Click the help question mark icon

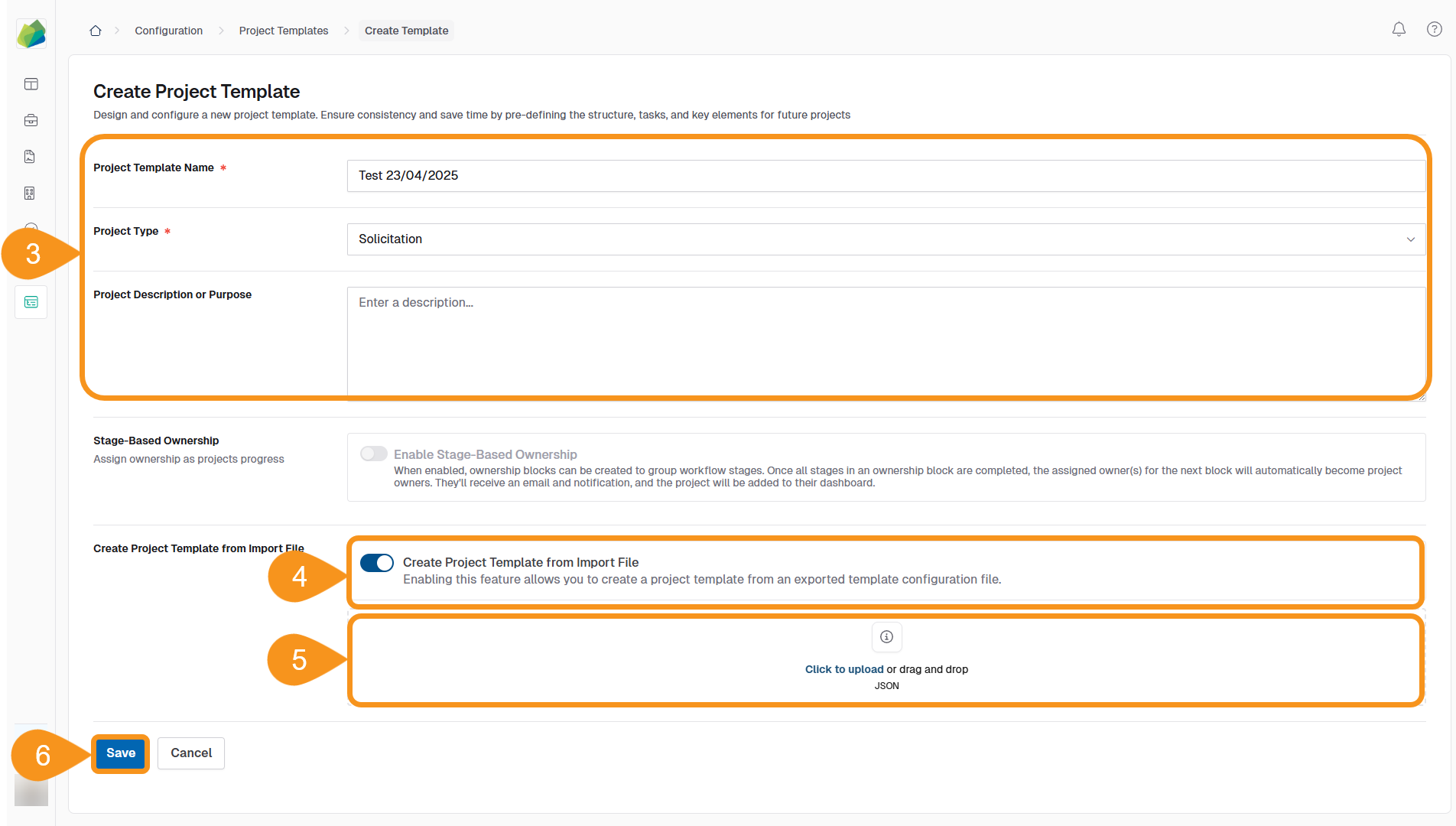coord(1434,29)
